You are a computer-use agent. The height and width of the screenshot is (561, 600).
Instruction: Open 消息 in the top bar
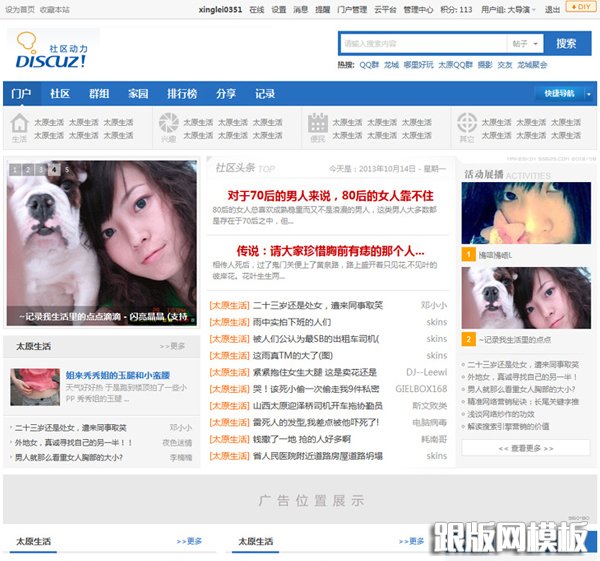coord(301,10)
